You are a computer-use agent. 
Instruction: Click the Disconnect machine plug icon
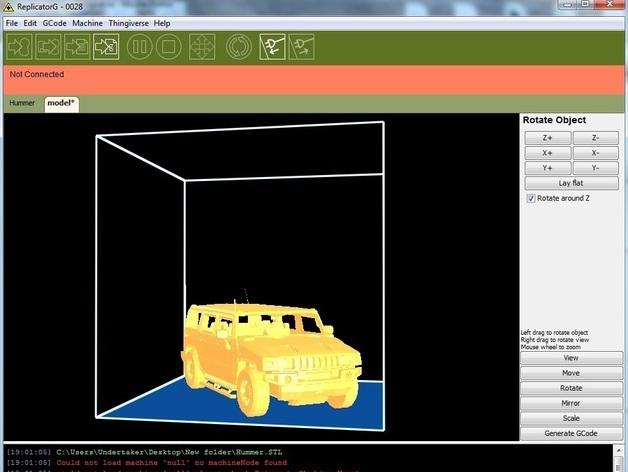(302, 47)
